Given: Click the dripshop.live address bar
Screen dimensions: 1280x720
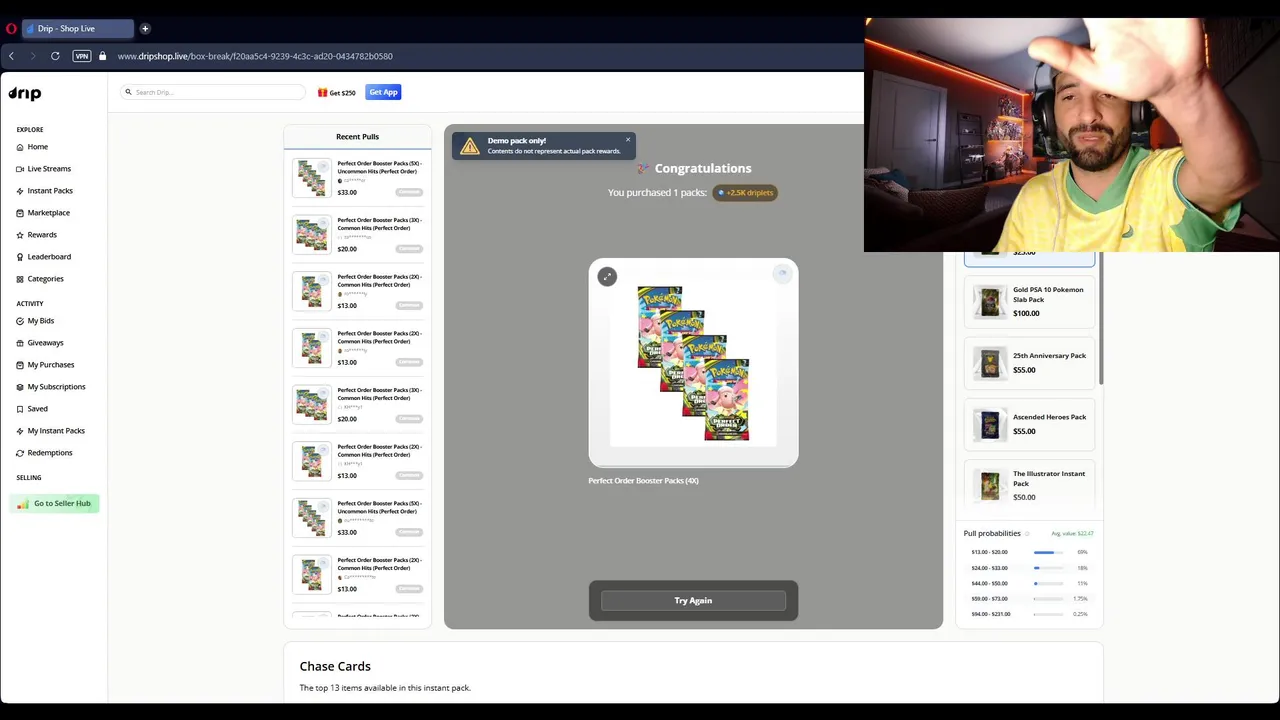Looking at the screenshot, I should [x=254, y=56].
